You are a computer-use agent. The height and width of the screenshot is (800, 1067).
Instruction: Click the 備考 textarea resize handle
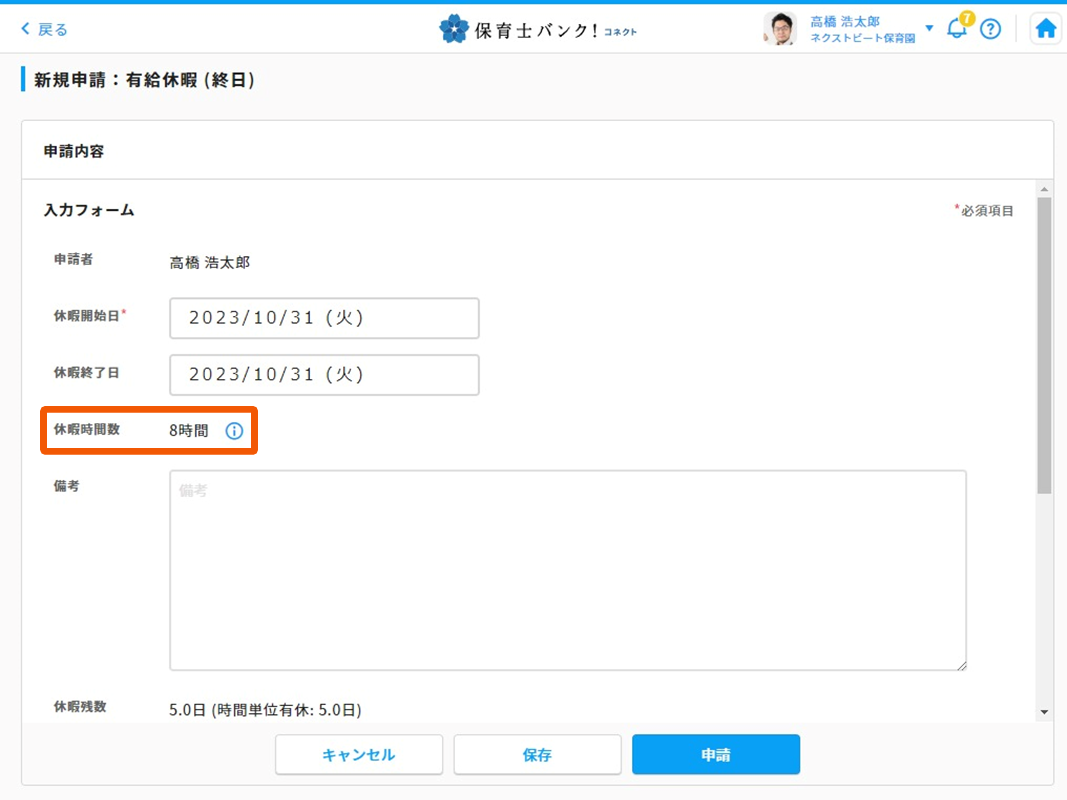point(961,665)
